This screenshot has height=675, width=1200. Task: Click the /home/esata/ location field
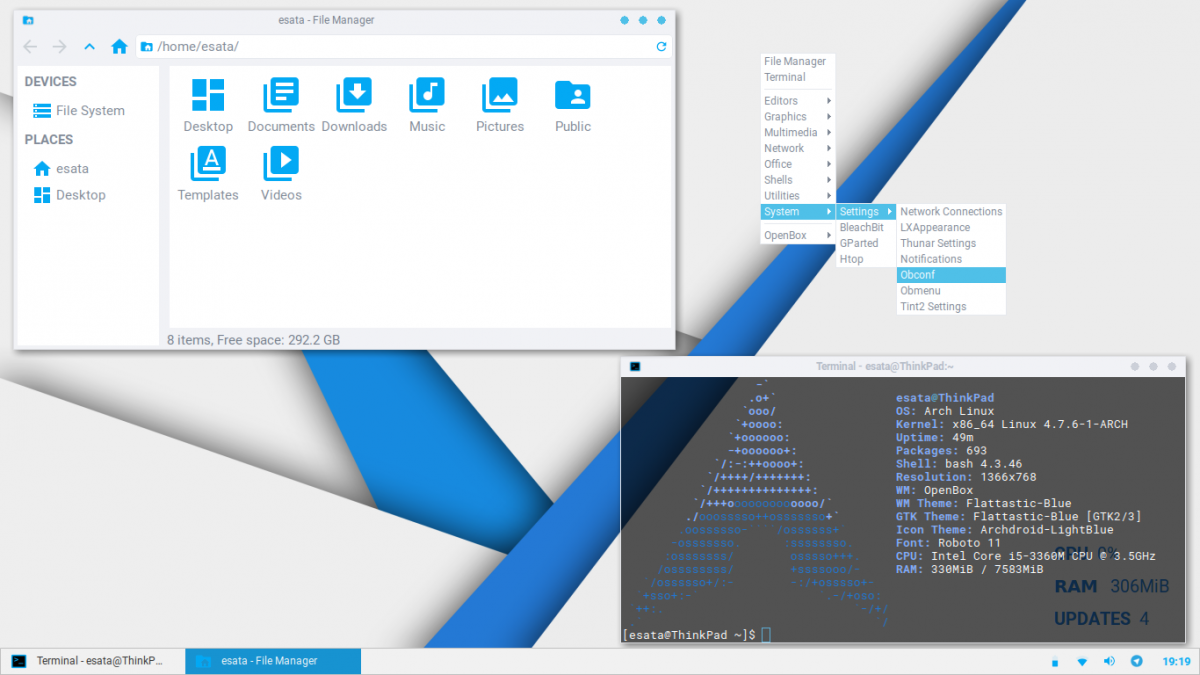point(403,47)
